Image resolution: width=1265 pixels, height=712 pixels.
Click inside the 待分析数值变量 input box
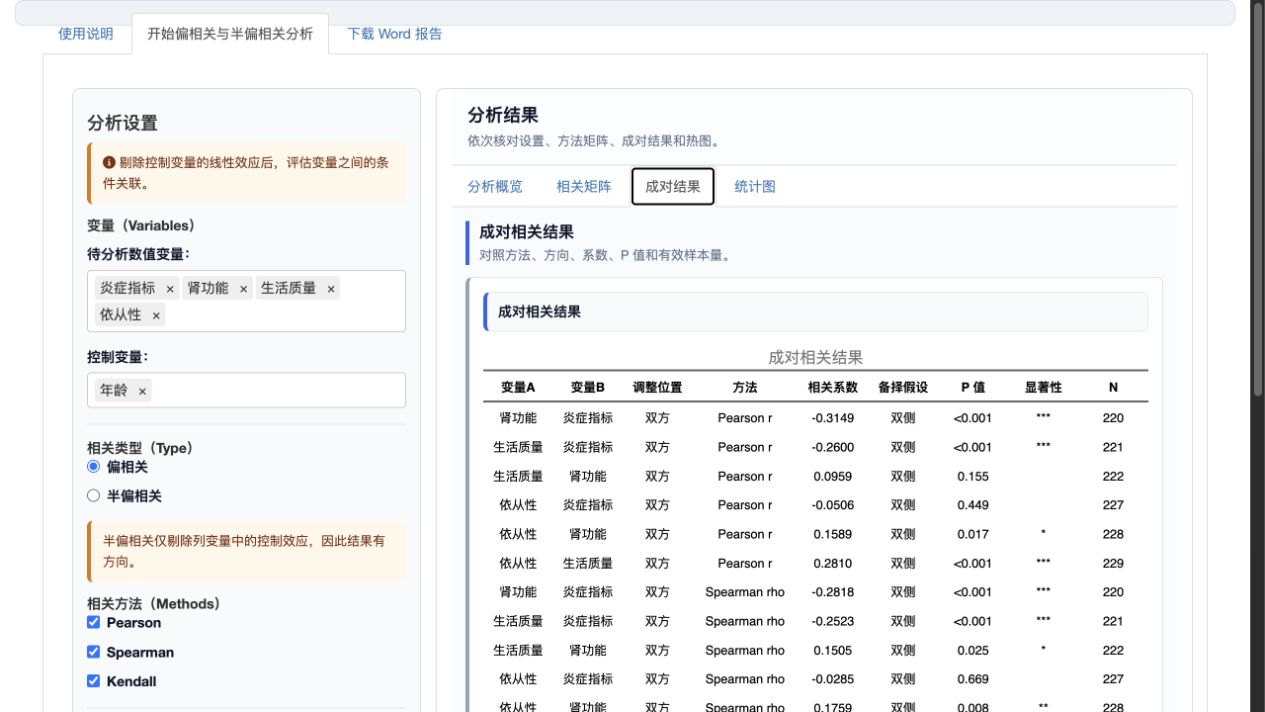pyautogui.click(x=246, y=301)
